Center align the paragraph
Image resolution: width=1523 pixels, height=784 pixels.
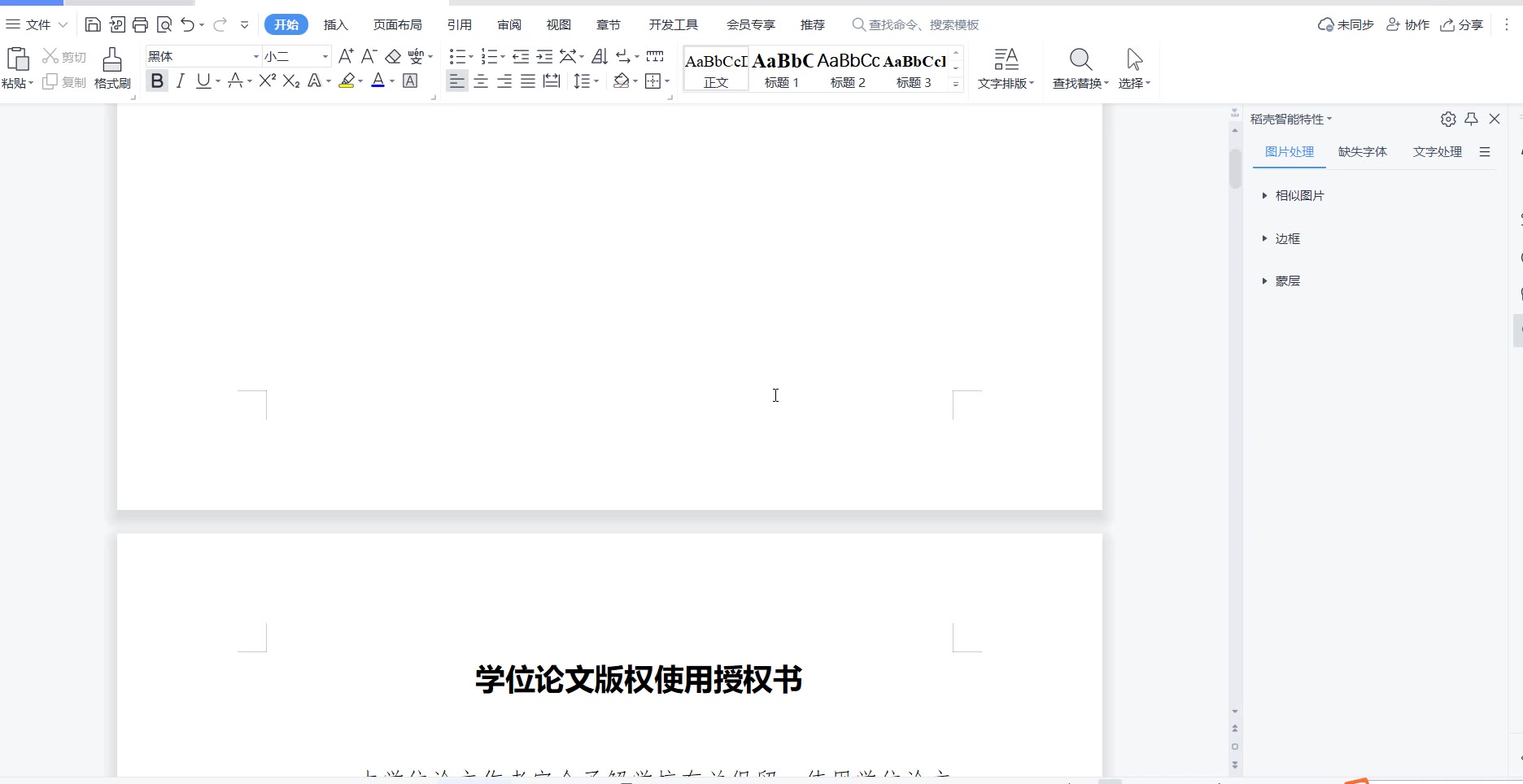click(x=481, y=81)
